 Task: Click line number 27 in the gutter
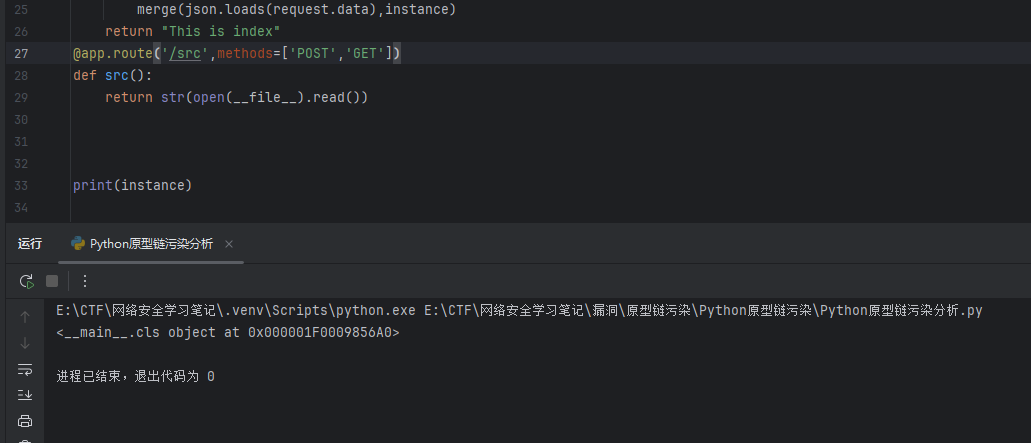[22, 53]
